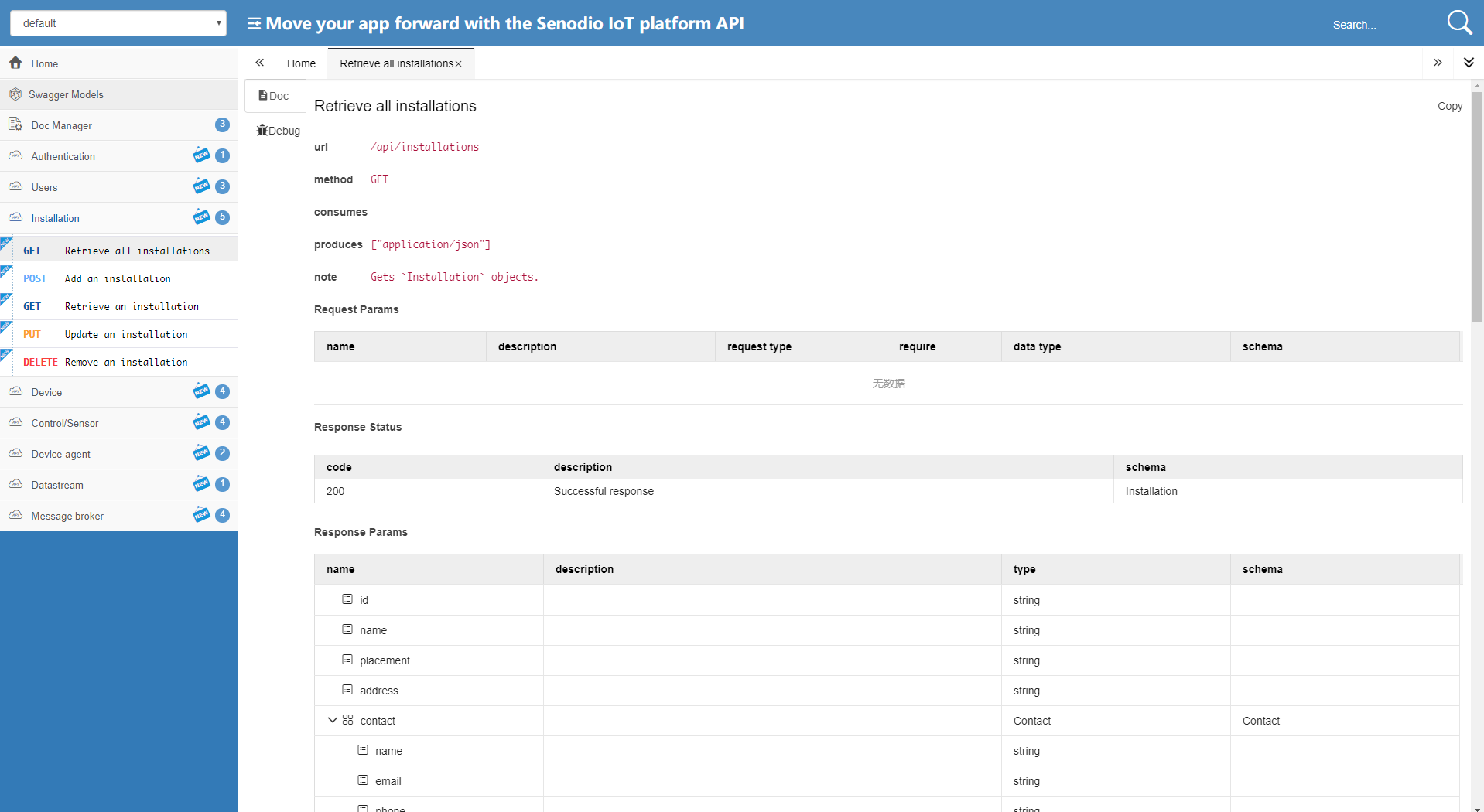1484x812 pixels.
Task: Click the hamburger icon in the header
Action: tap(253, 23)
